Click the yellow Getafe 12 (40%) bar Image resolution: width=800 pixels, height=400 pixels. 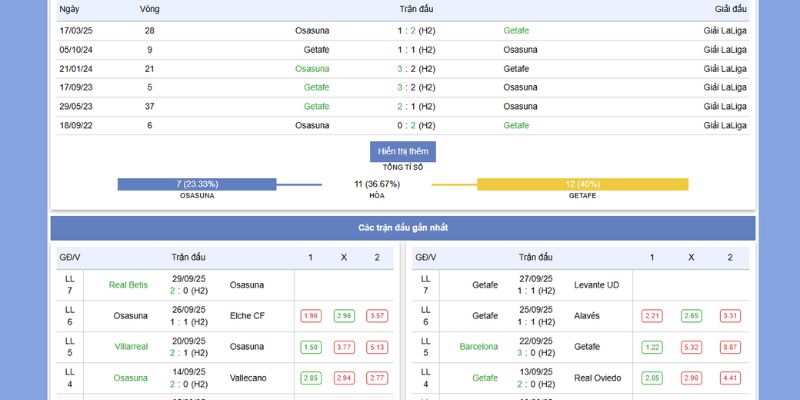[582, 184]
